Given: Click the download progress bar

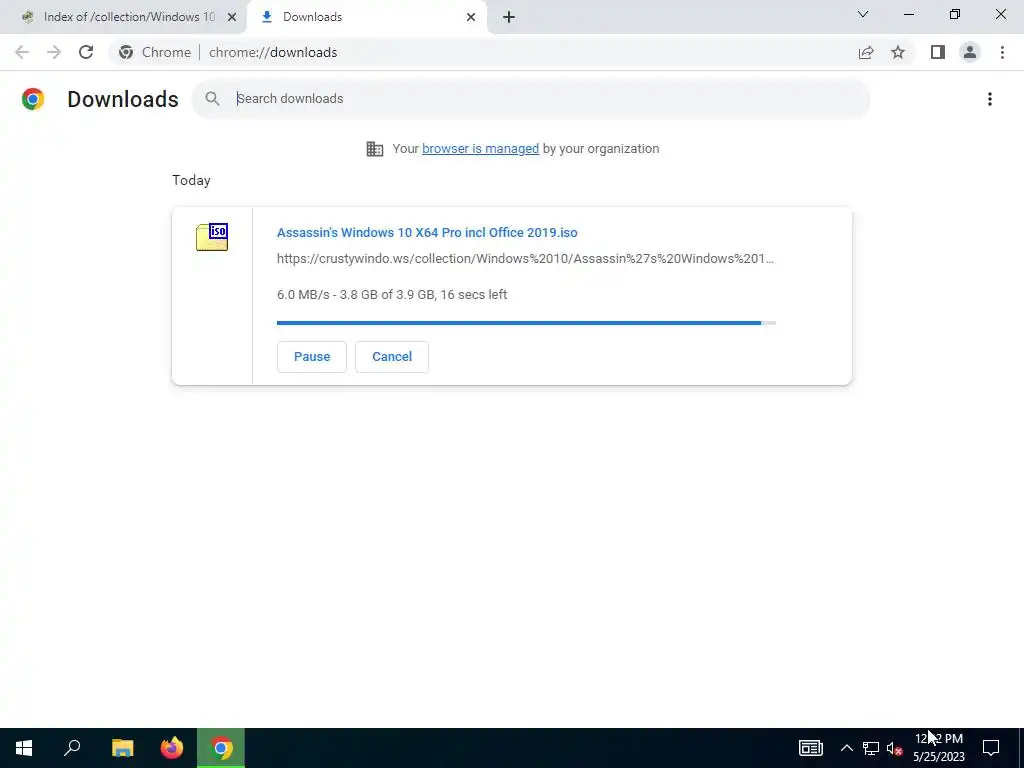Looking at the screenshot, I should click(x=526, y=323).
